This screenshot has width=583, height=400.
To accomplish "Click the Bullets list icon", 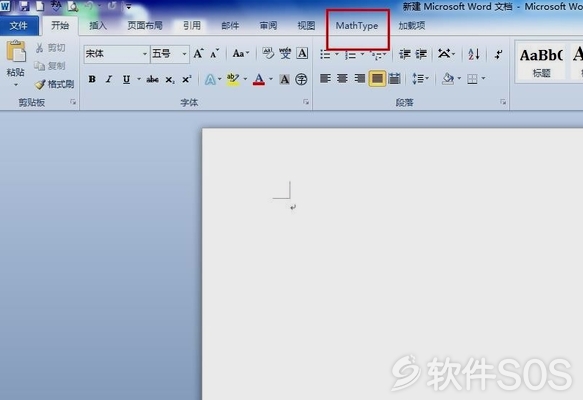I will pyautogui.click(x=325, y=55).
